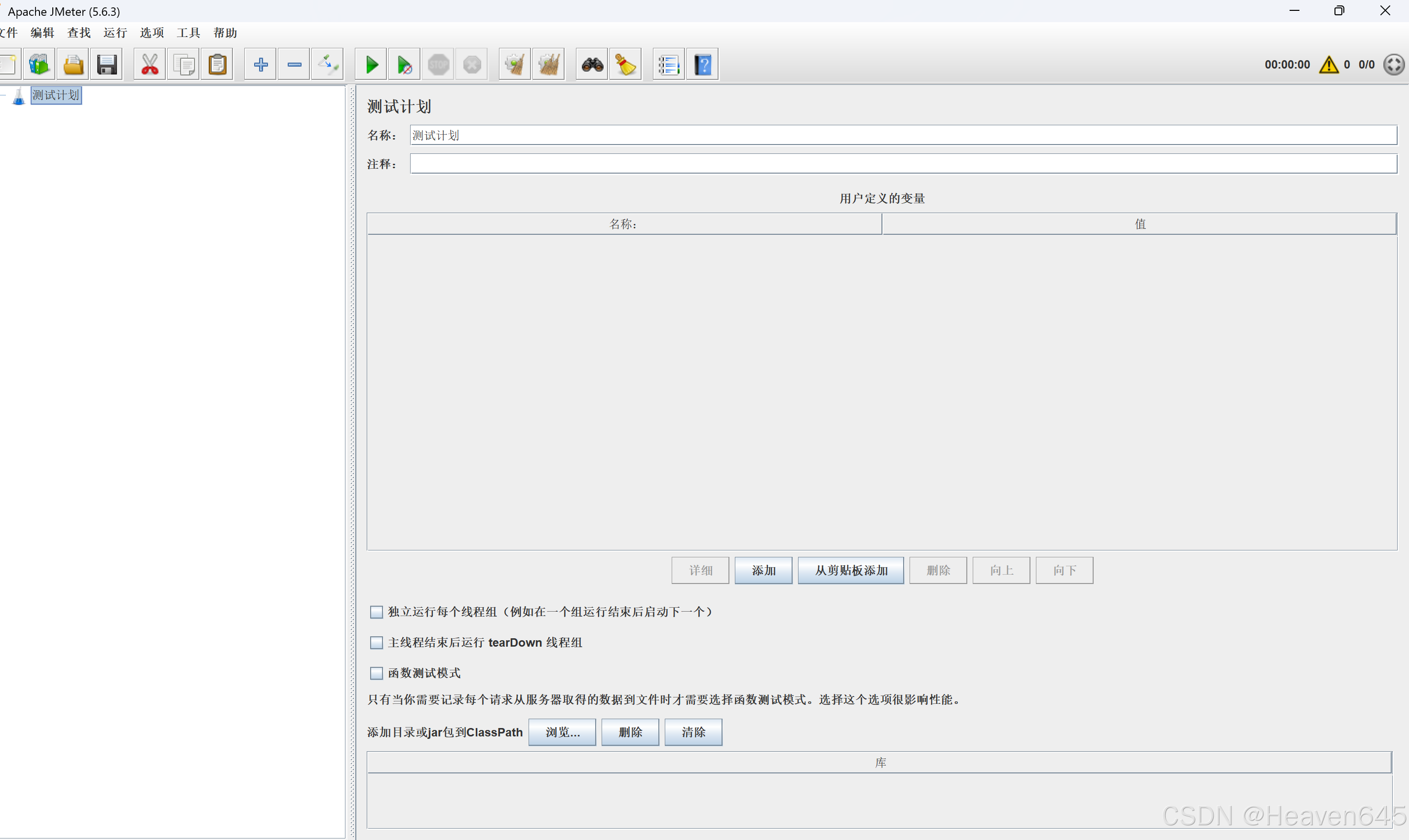Click the Toggle expand arrows icon
This screenshot has height=840, width=1409.
click(x=327, y=65)
